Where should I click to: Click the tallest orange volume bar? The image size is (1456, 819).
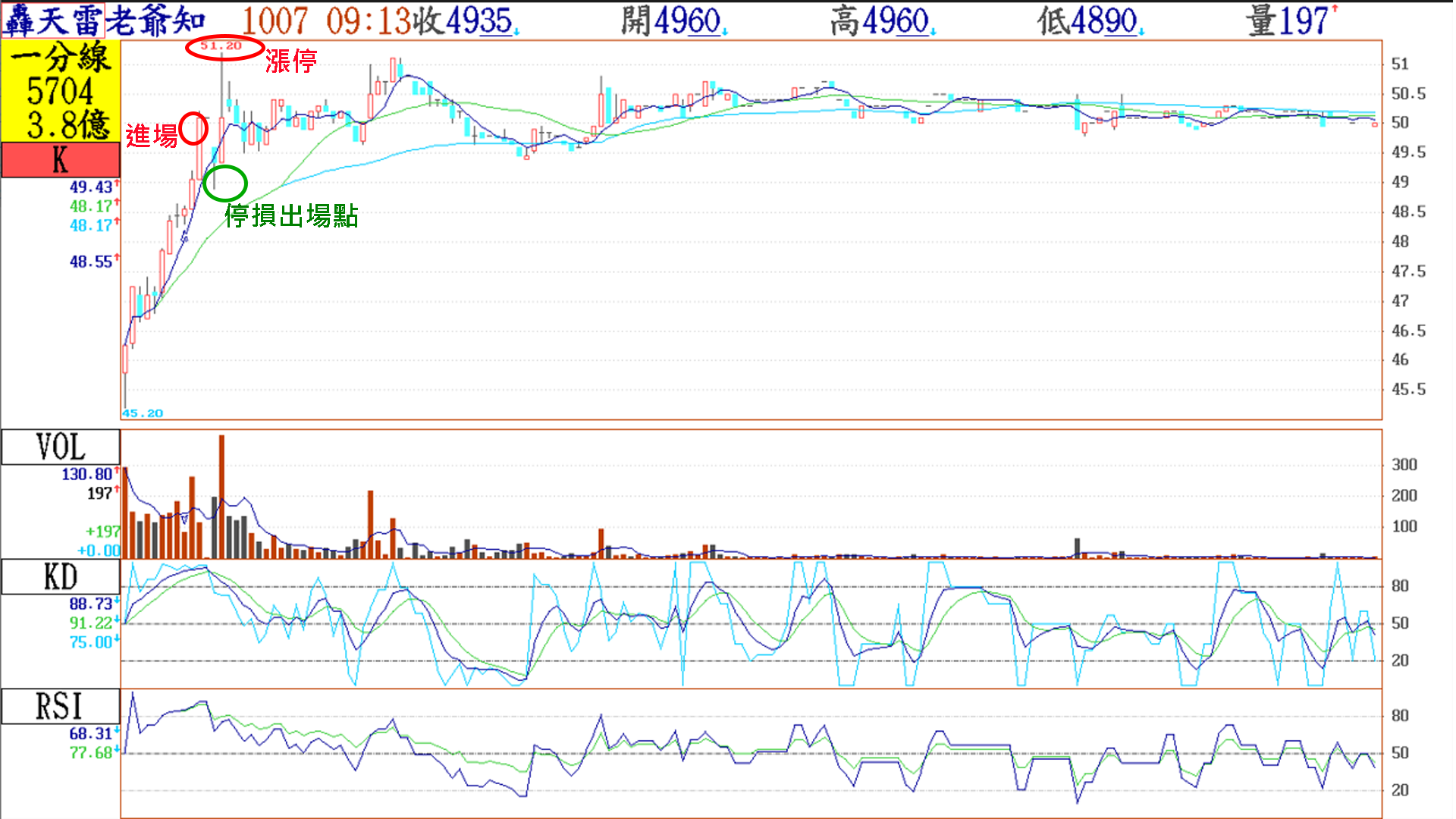click(x=221, y=497)
